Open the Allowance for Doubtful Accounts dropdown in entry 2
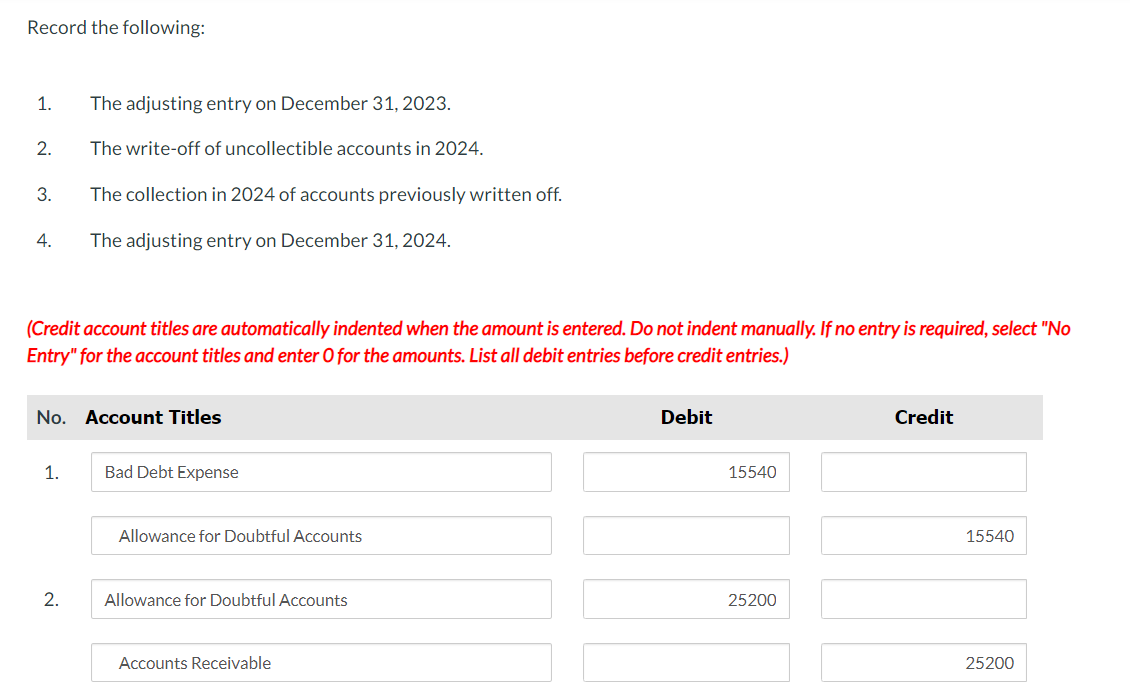The height and width of the screenshot is (698, 1130). pyautogui.click(x=320, y=599)
